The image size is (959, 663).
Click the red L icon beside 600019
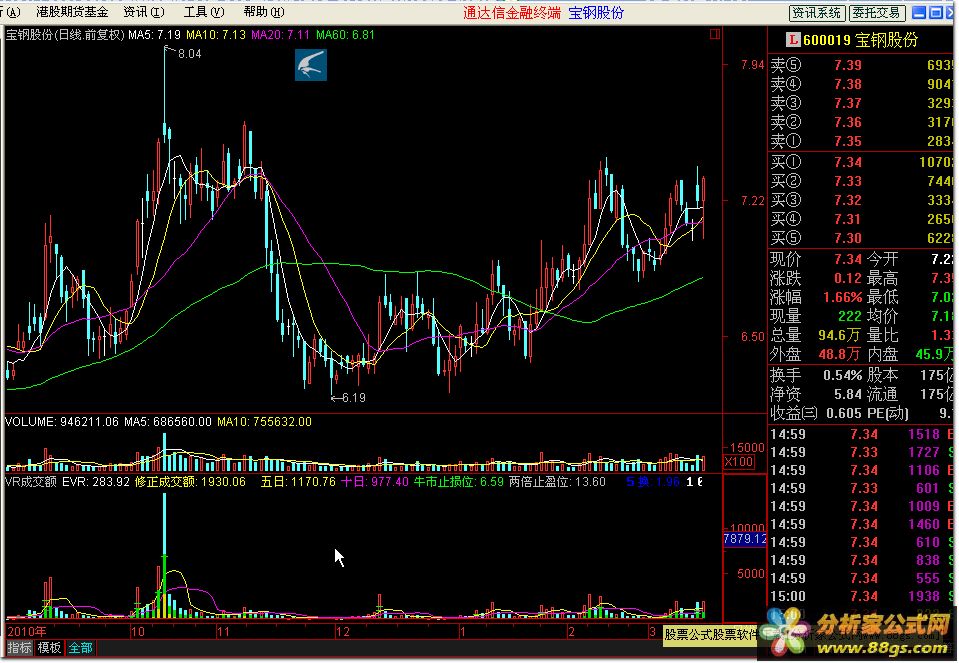(793, 40)
